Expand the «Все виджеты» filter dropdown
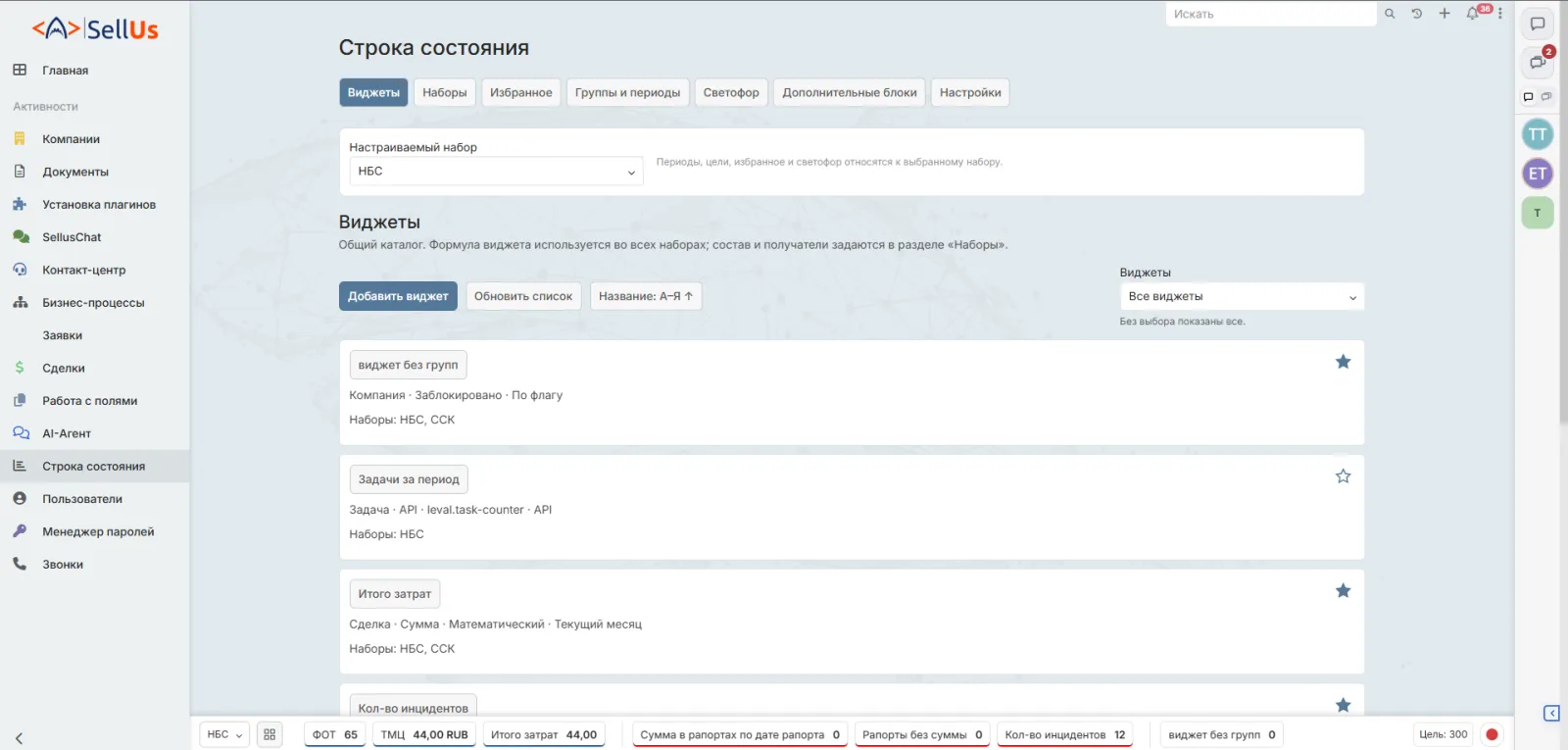This screenshot has width=1568, height=750. pos(1242,296)
